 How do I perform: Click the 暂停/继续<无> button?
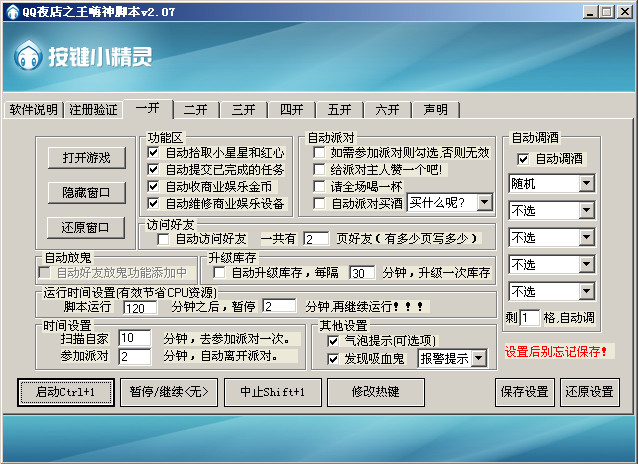169,392
